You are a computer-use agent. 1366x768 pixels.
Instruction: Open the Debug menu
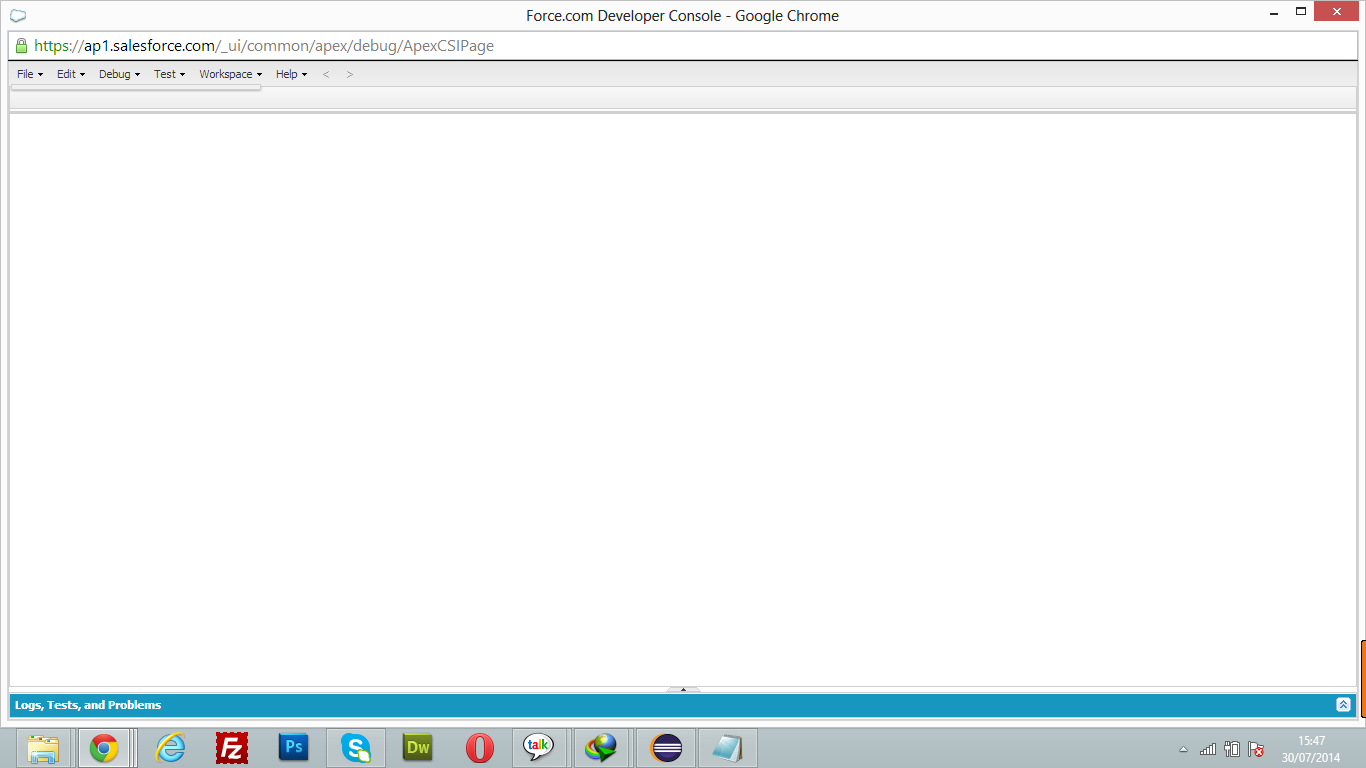119,74
